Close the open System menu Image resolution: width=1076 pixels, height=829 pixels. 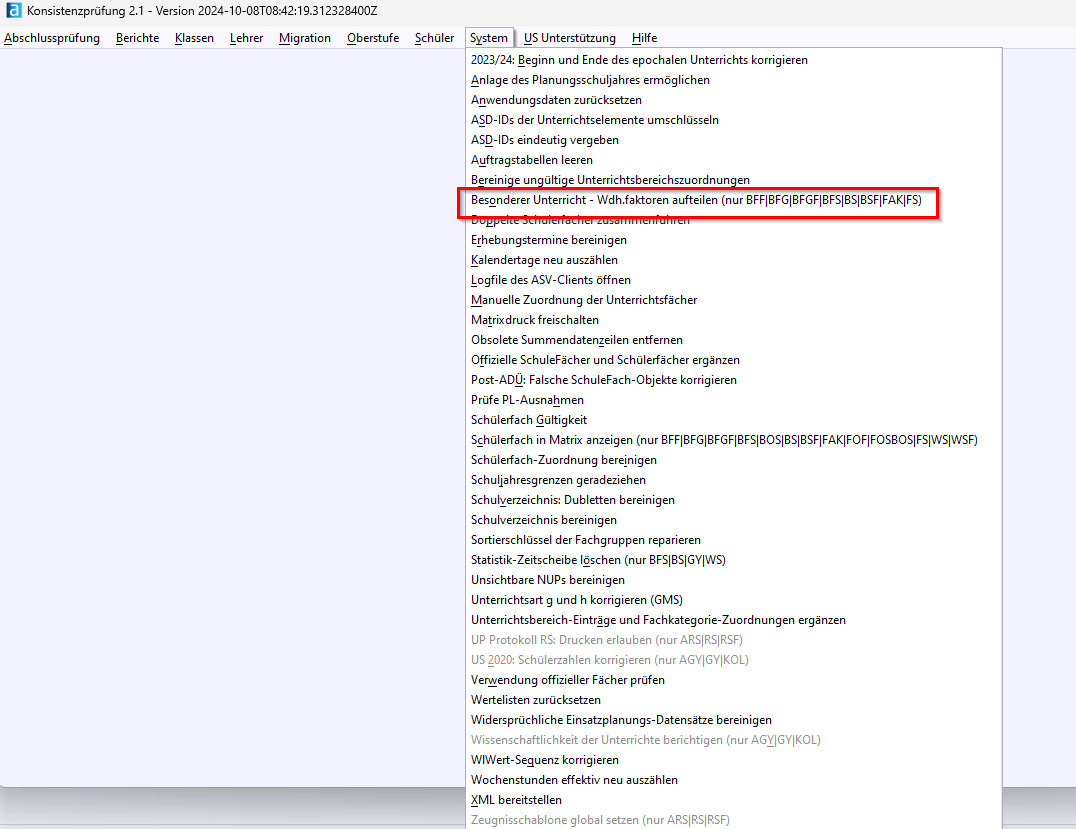(x=489, y=38)
